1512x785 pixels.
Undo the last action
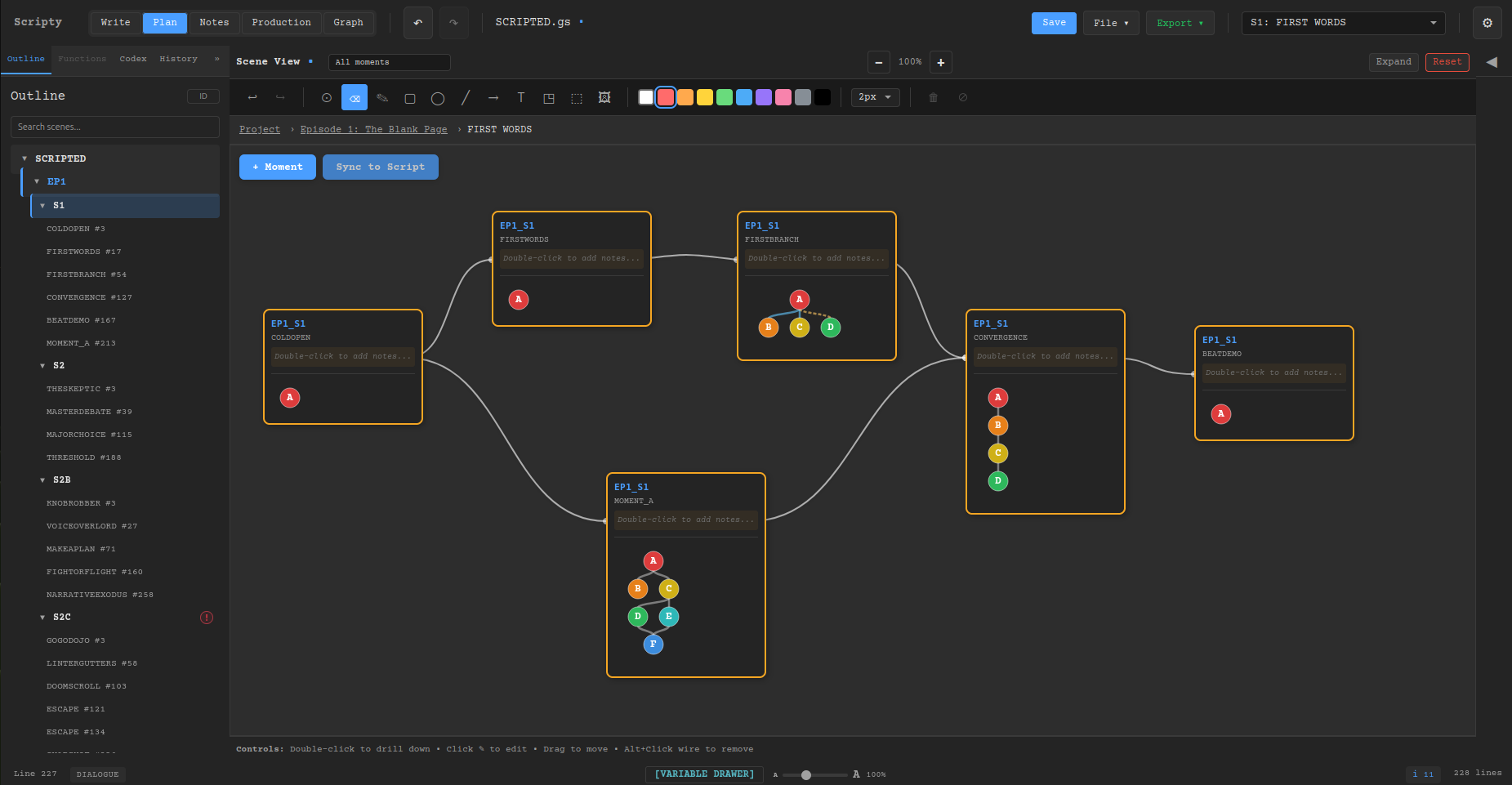click(417, 22)
